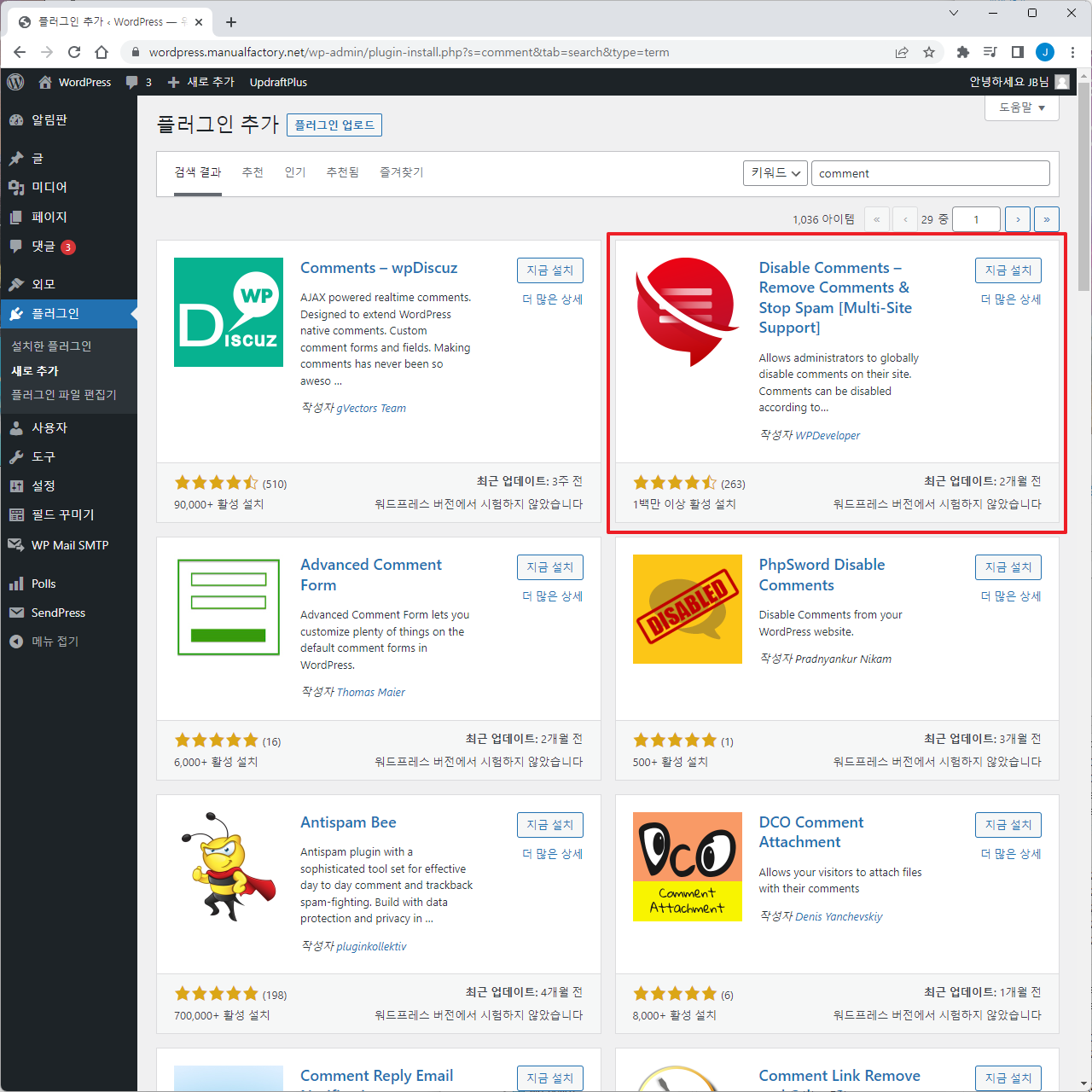Open the 글 posts menu
The height and width of the screenshot is (1092, 1092).
point(68,158)
